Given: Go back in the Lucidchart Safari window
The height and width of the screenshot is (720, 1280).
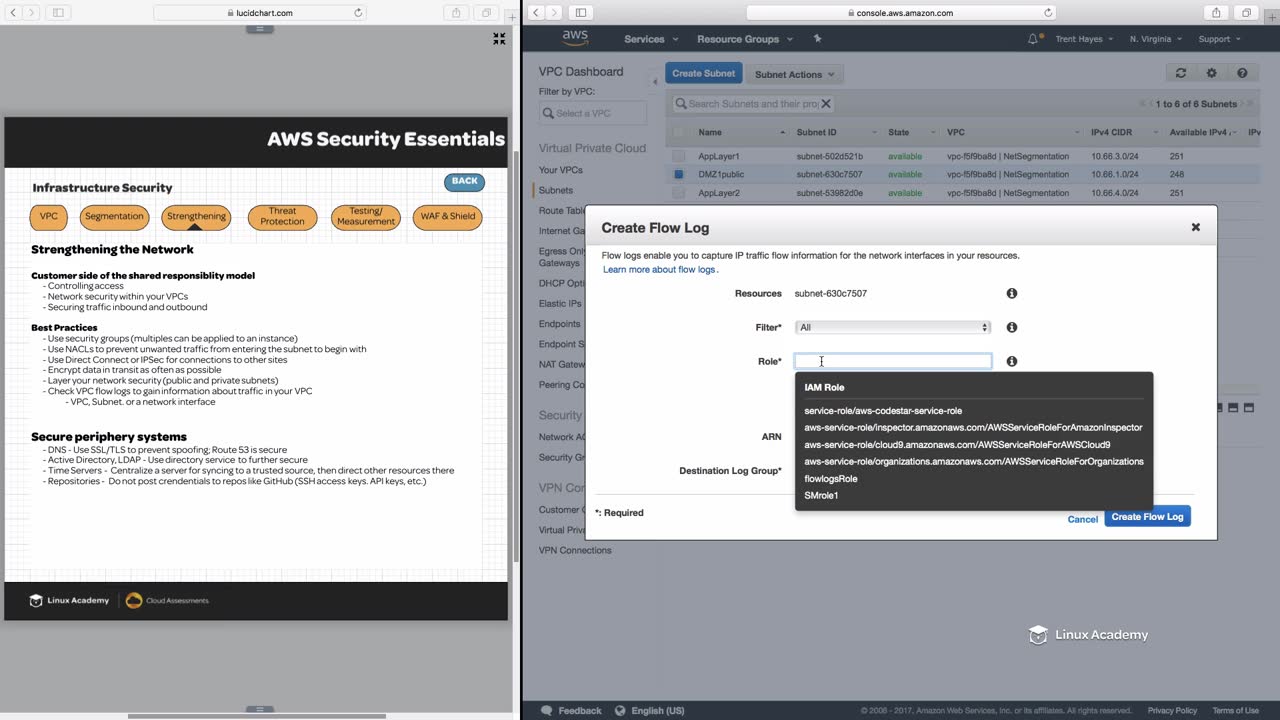Looking at the screenshot, I should pos(13,13).
